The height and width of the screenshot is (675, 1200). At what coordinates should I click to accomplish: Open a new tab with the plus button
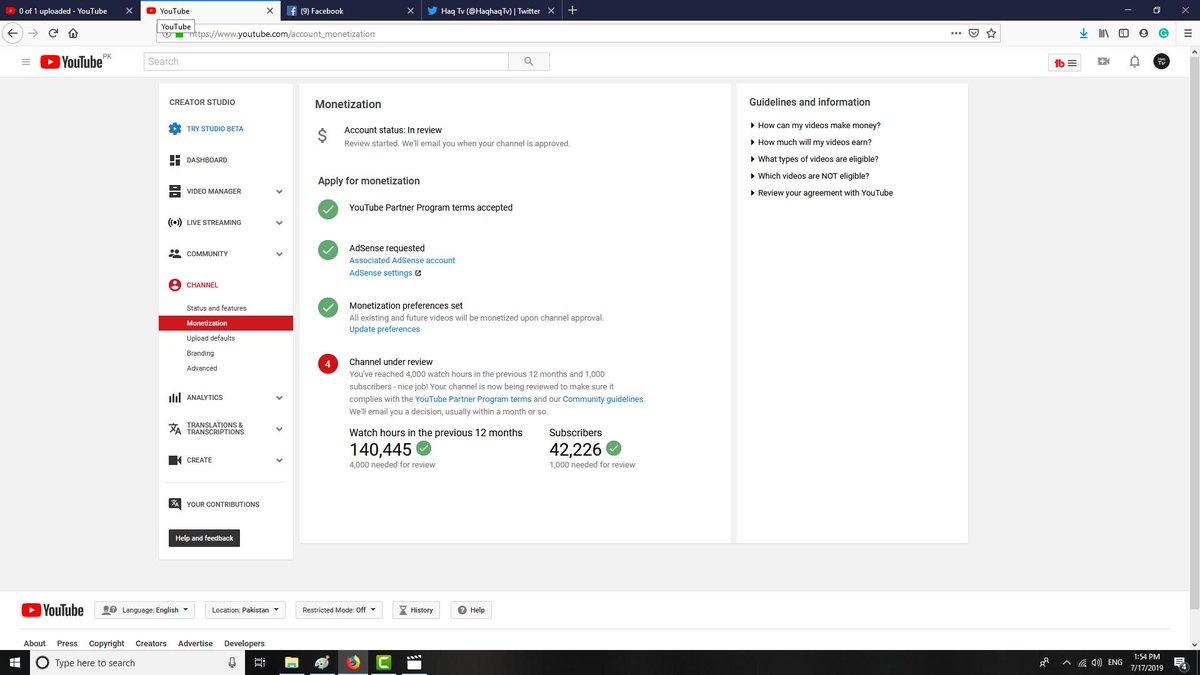point(572,10)
